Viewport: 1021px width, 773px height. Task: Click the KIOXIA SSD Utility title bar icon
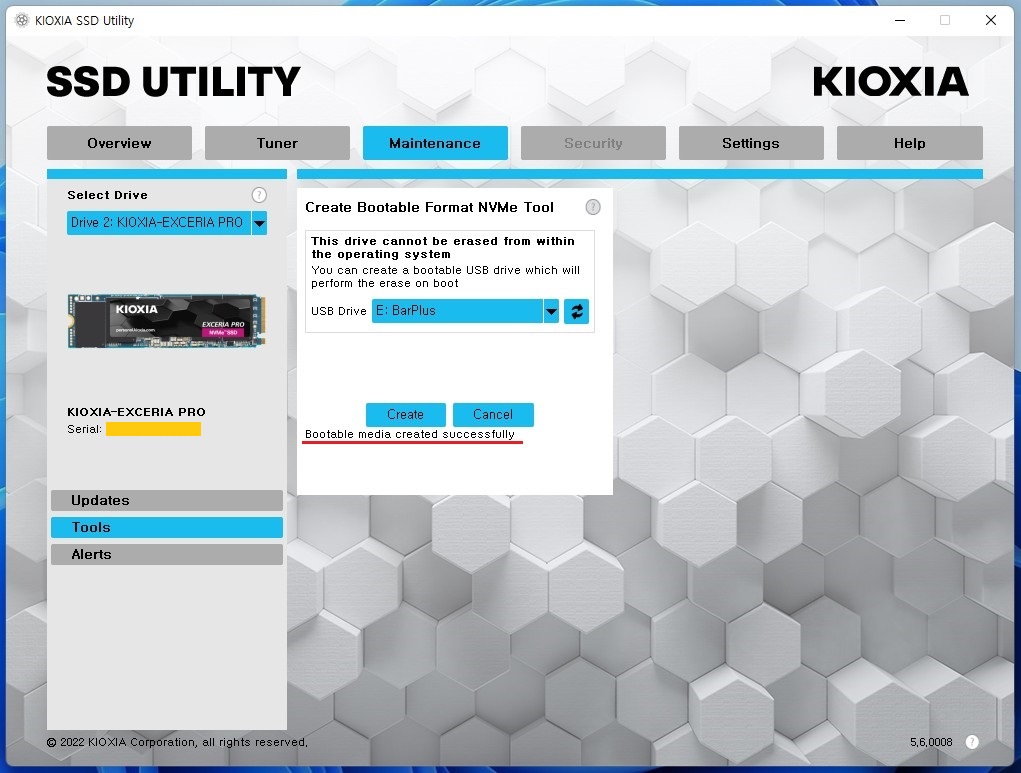point(22,20)
